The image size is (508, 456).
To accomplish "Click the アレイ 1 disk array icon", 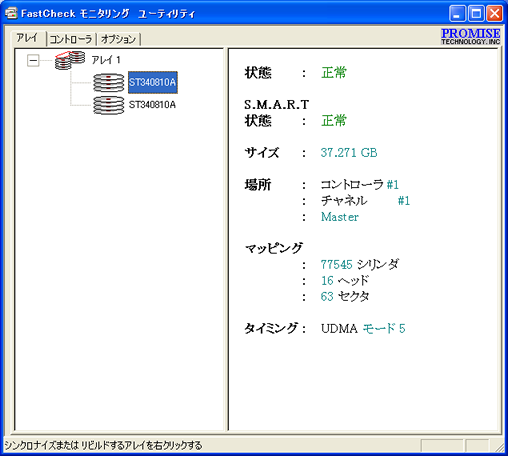I will (x=70, y=60).
